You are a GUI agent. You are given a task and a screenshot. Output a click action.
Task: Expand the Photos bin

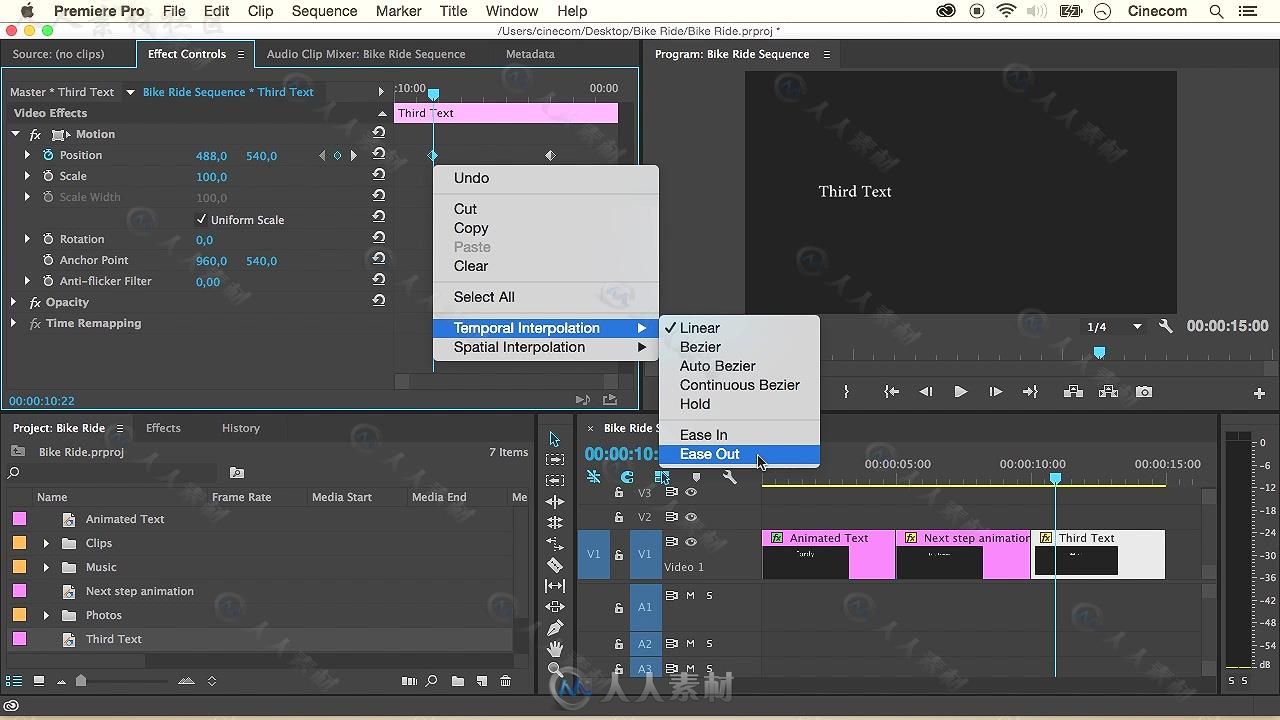[46, 615]
